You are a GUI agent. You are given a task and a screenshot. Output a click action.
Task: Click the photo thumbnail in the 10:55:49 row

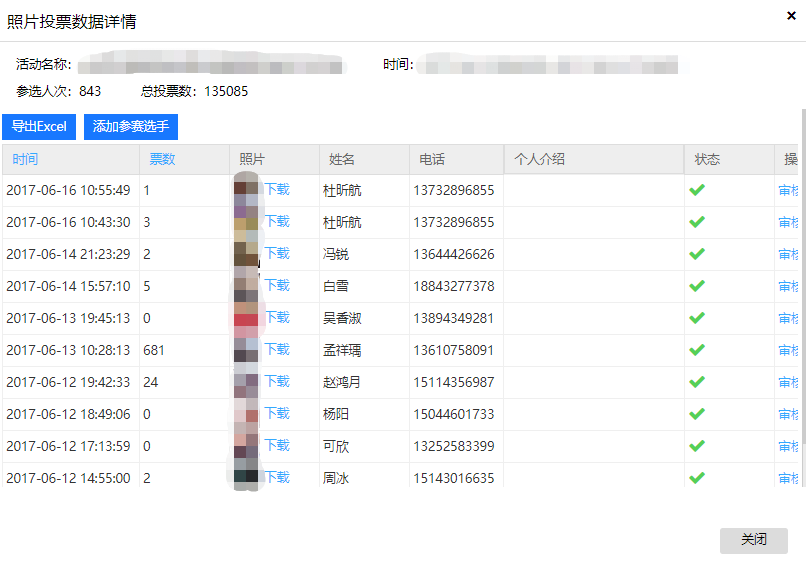pyautogui.click(x=246, y=190)
